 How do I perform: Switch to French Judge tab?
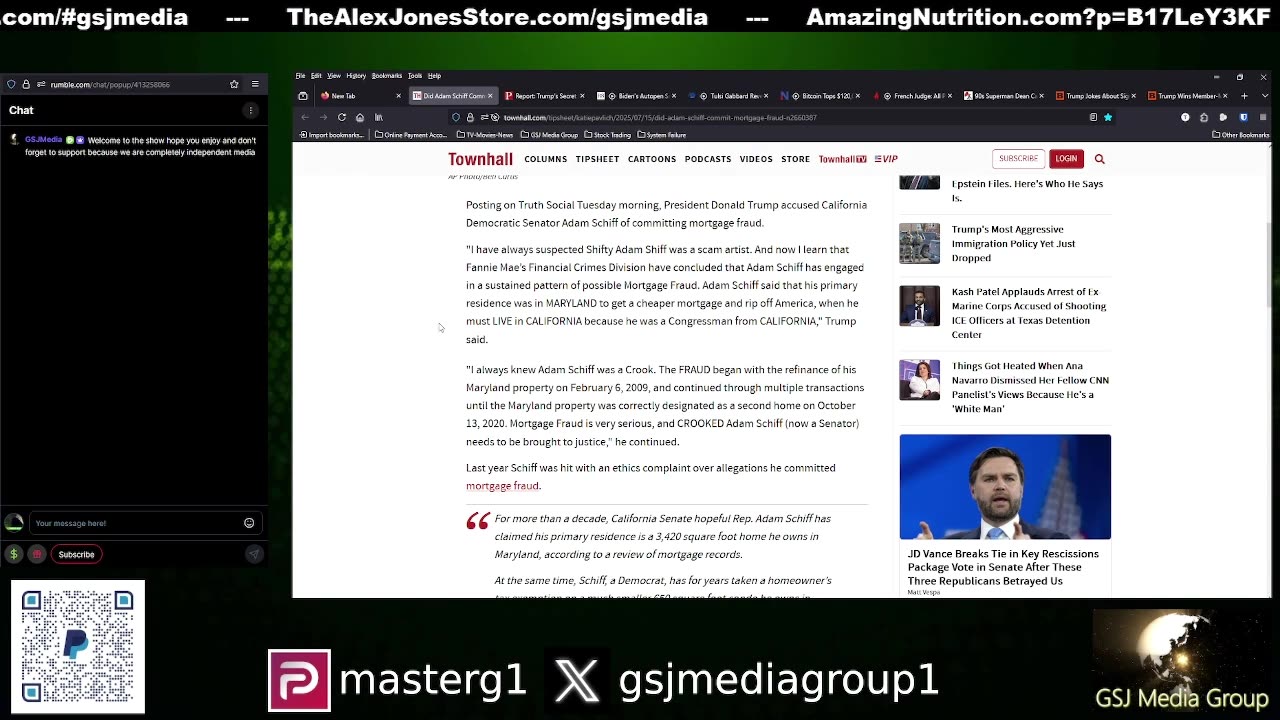click(x=912, y=96)
